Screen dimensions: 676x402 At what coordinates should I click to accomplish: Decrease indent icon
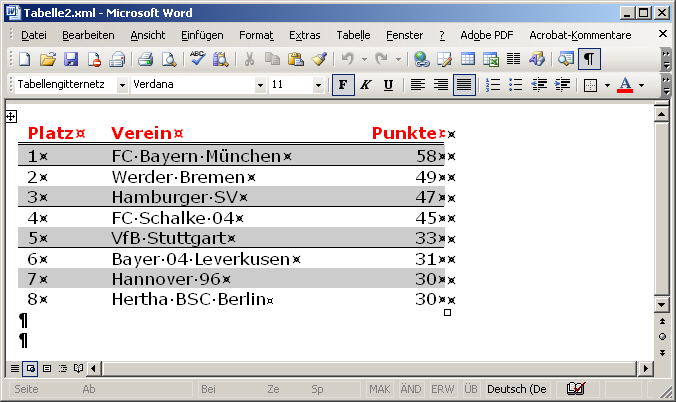coord(539,85)
